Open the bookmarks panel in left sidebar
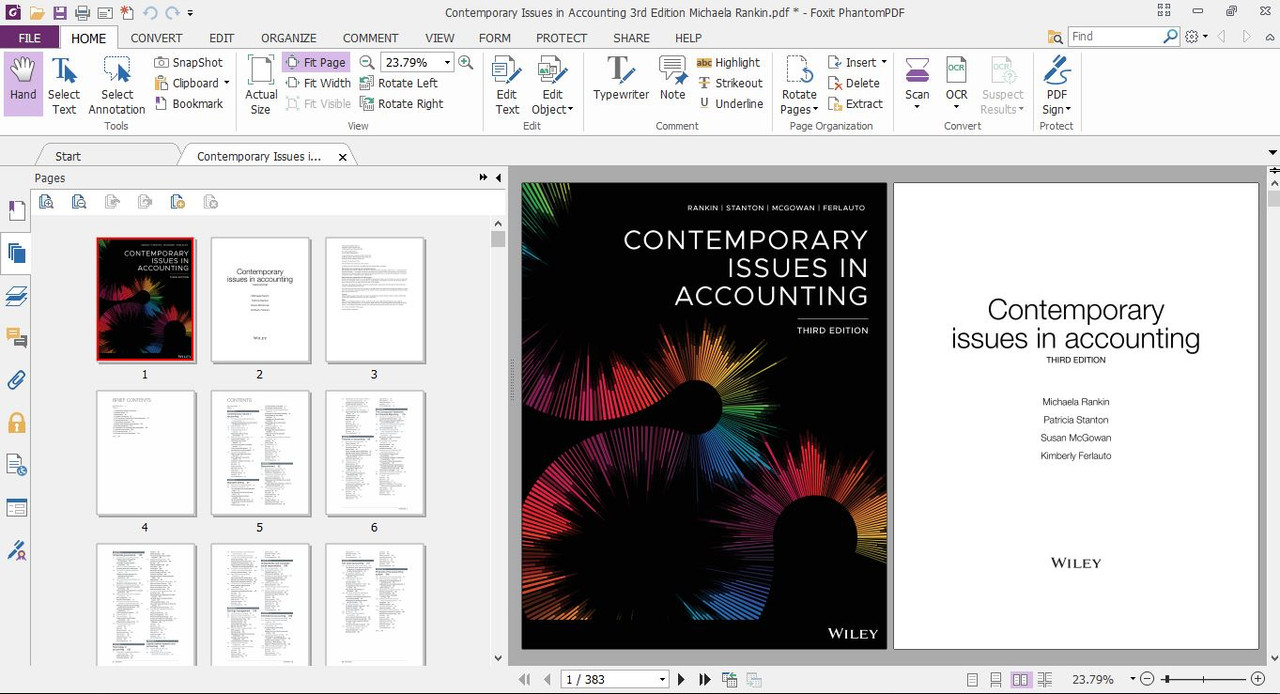Image resolution: width=1280 pixels, height=694 pixels. tap(16, 211)
